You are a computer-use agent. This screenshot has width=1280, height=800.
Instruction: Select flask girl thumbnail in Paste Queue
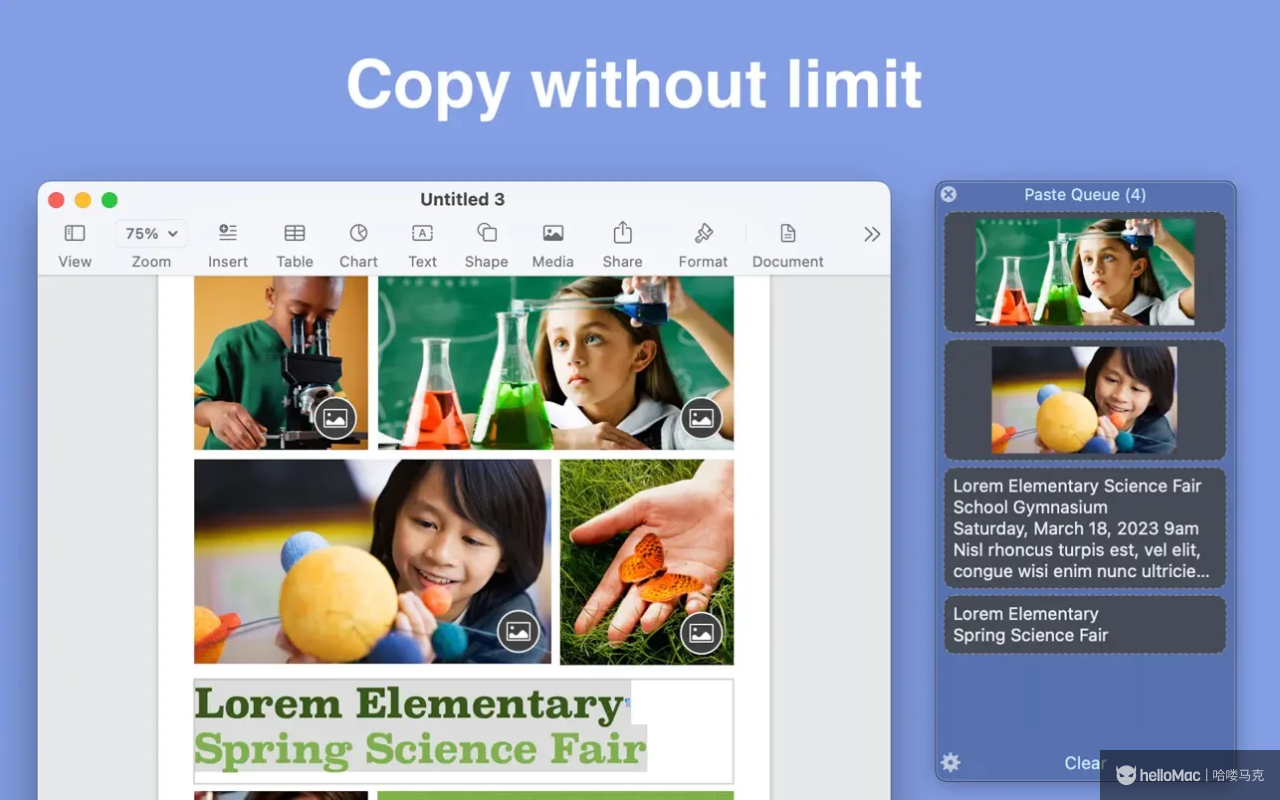pos(1085,272)
